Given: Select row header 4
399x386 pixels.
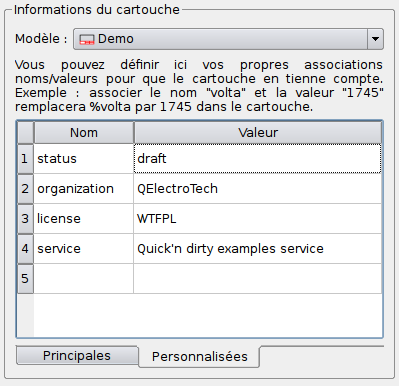Looking at the screenshot, I should click(25, 249).
